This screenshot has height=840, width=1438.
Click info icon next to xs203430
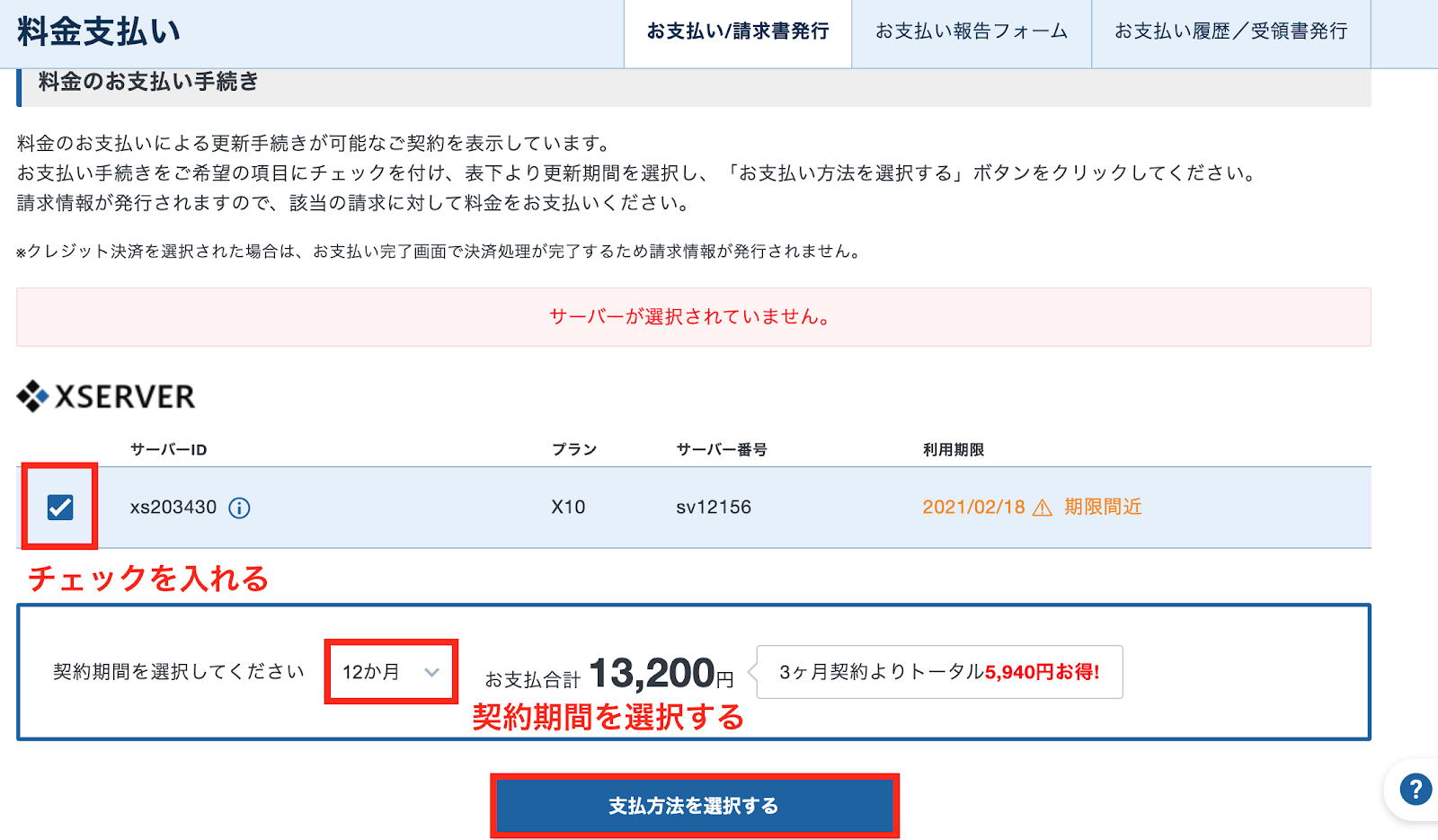click(239, 508)
